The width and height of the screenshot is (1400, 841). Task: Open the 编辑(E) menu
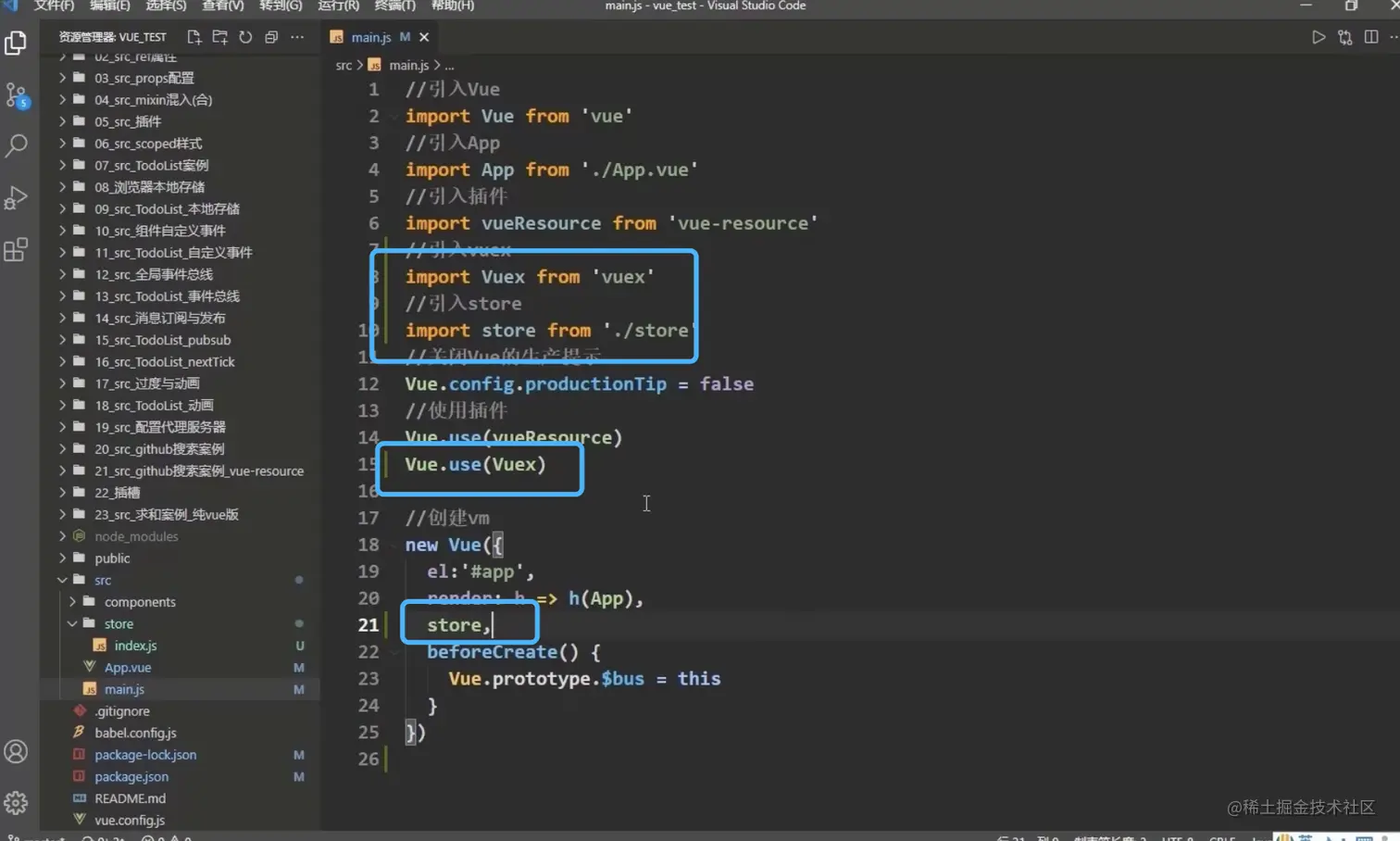click(109, 6)
